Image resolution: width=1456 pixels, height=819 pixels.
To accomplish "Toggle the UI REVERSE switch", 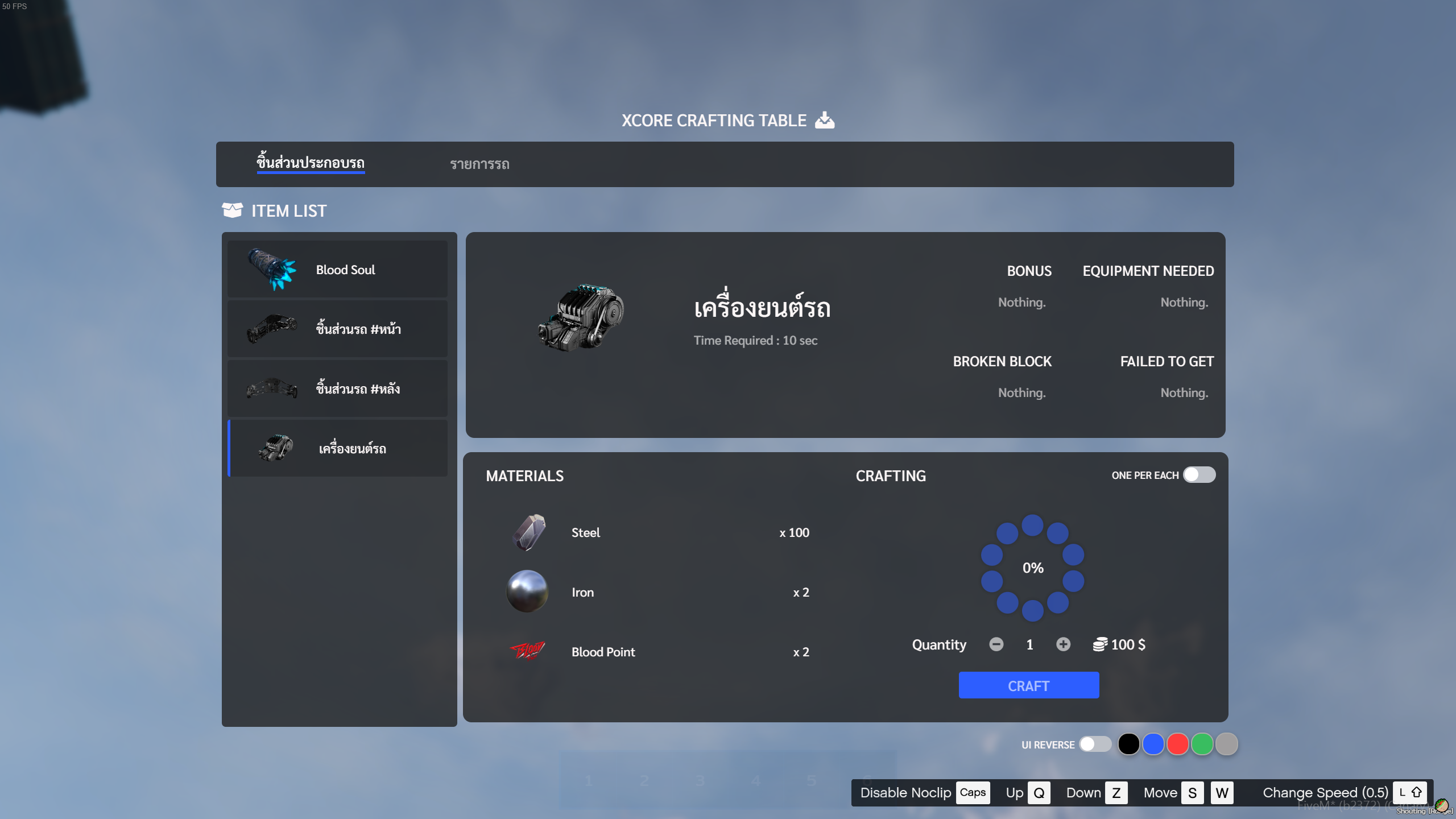I will [1095, 744].
